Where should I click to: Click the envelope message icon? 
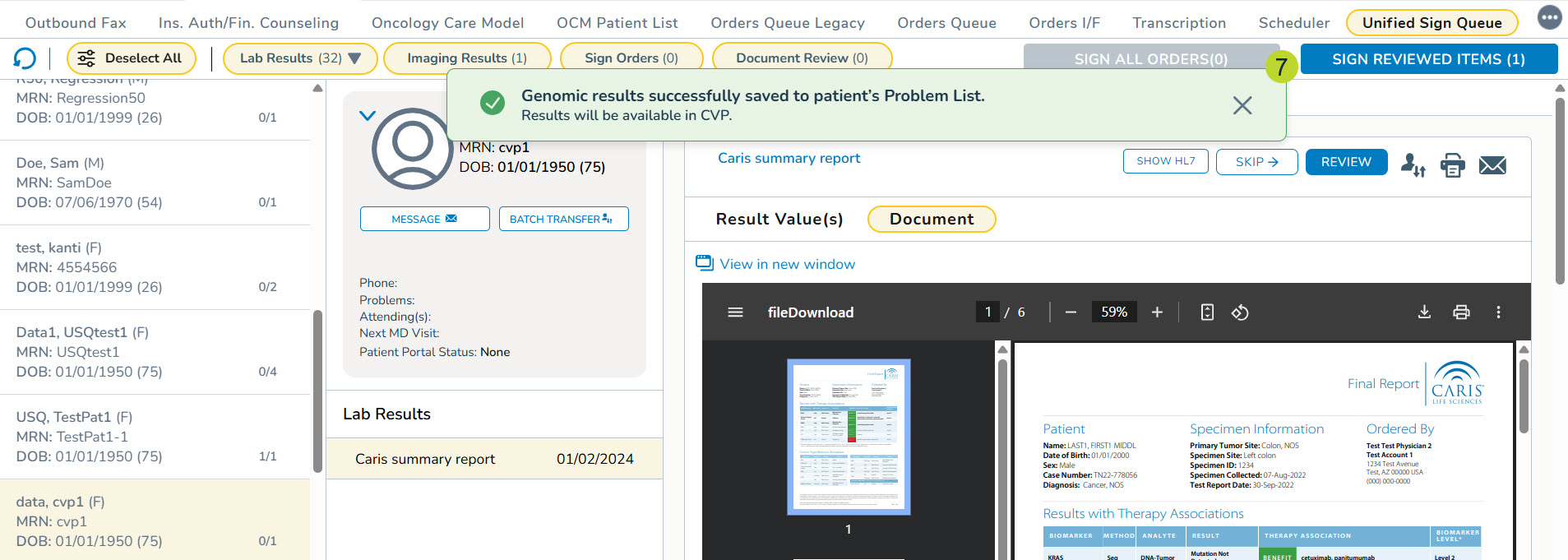point(1492,165)
